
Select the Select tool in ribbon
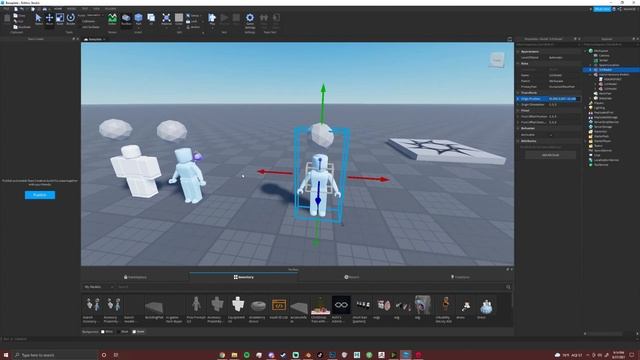point(38,19)
